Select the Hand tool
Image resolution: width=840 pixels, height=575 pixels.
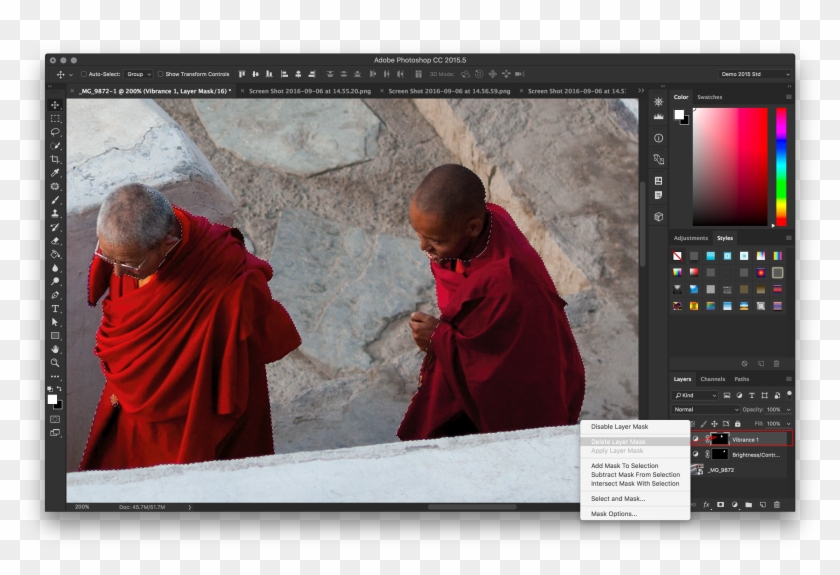coord(55,349)
